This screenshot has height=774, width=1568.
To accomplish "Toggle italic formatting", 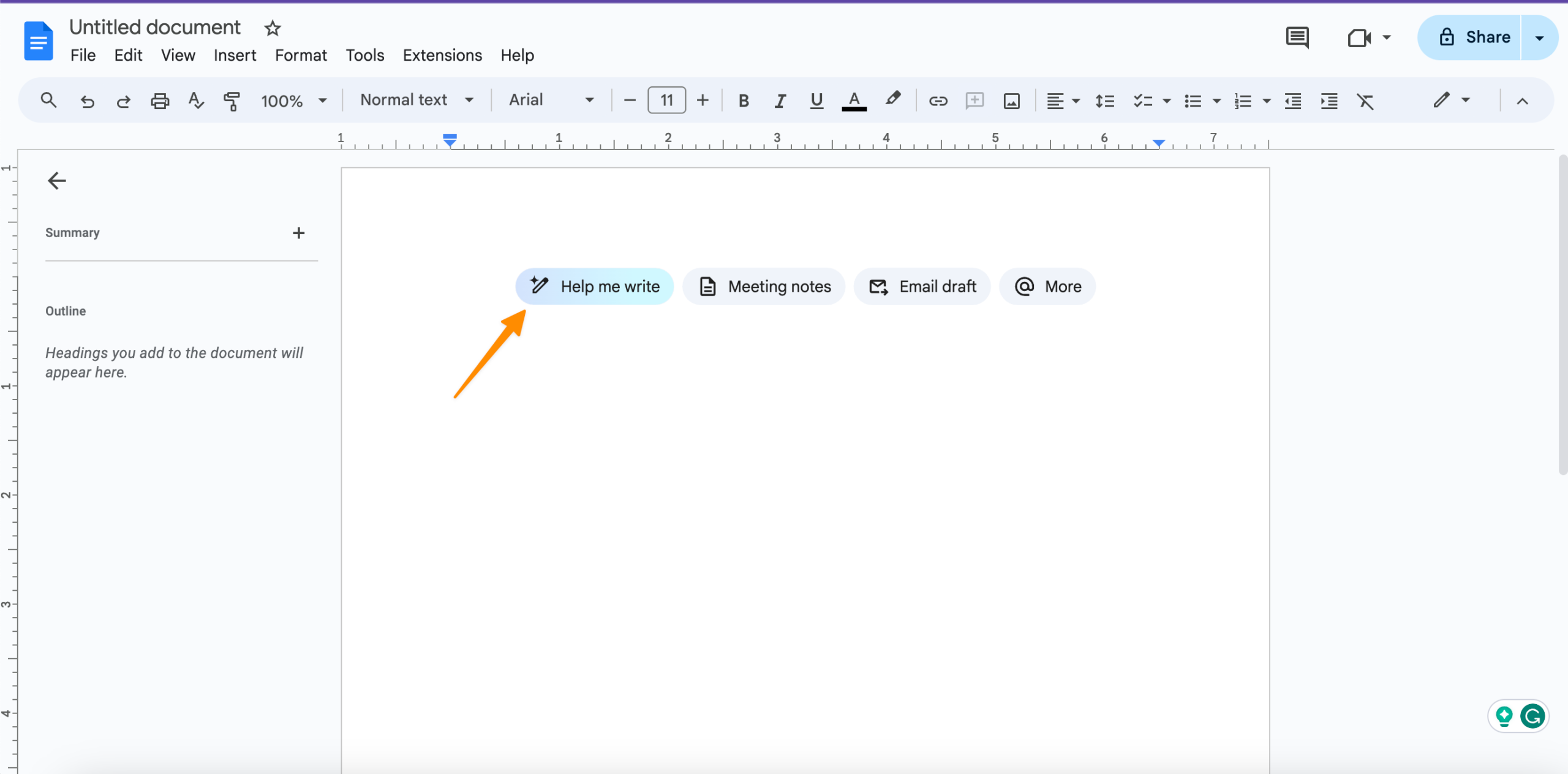I will click(780, 101).
